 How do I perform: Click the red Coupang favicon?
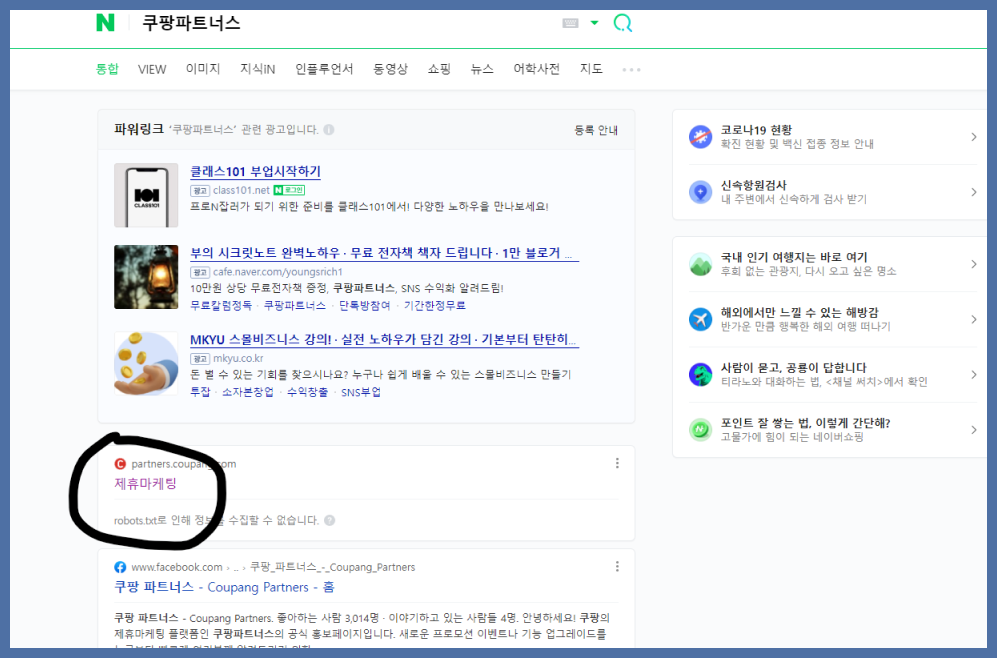[120, 464]
